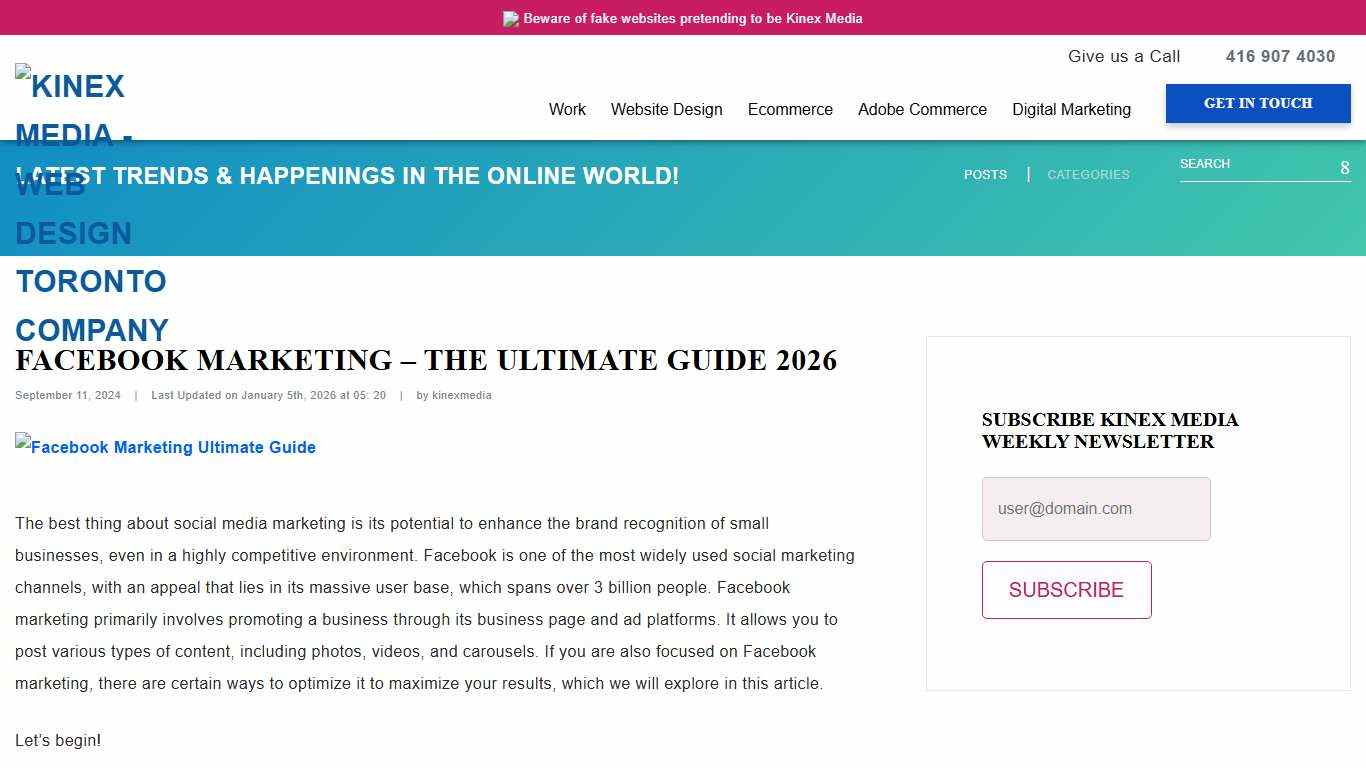This screenshot has height=768, width=1366.
Task: Open the Facebook Marketing Ultimate Guide article title
Action: (x=426, y=361)
